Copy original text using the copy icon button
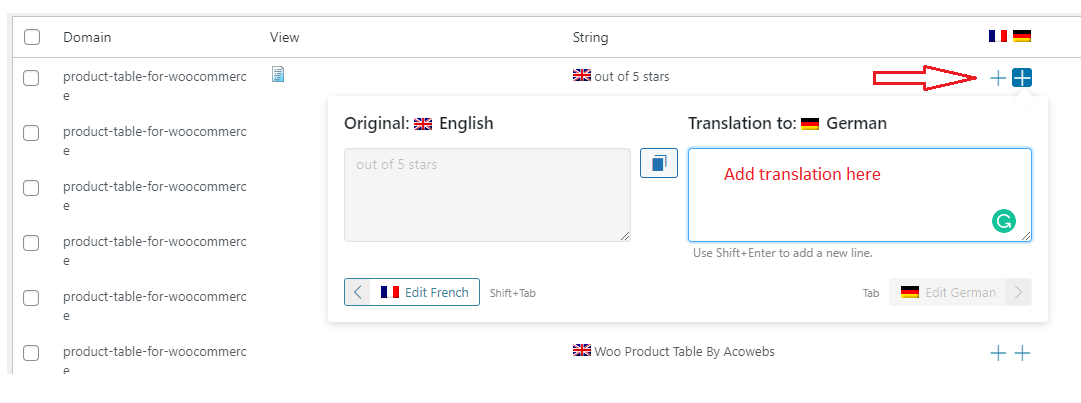Image resolution: width=1081 pixels, height=403 pixels. (x=658, y=163)
